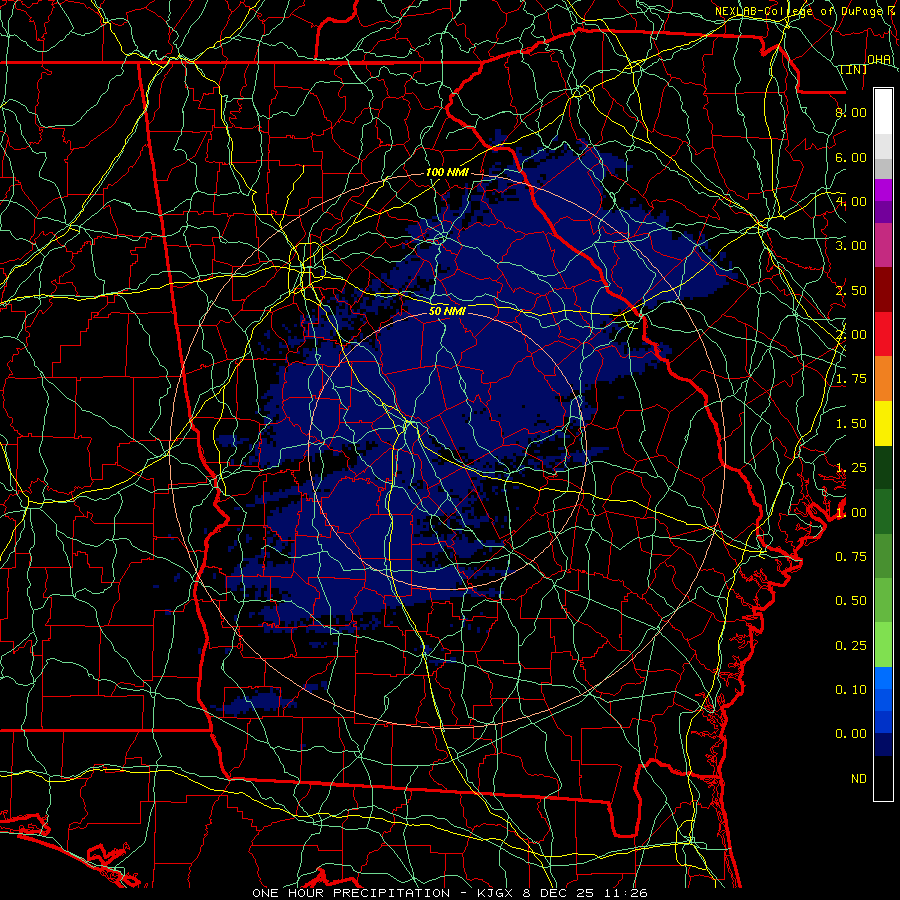
Task: Click the 'KJGX' radar site identifier
Action: coord(496,893)
